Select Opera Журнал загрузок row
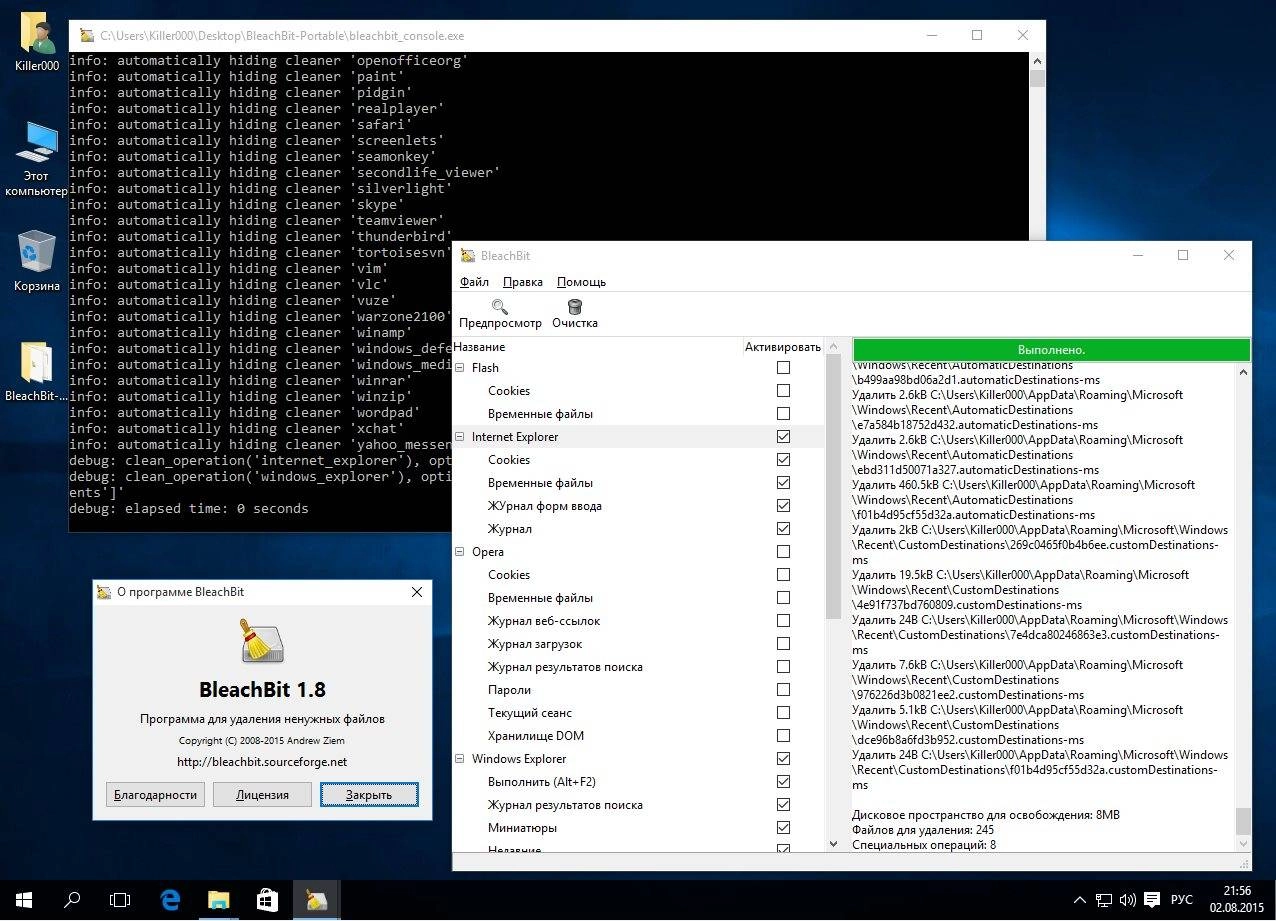This screenshot has height=921, width=1276. click(638, 644)
